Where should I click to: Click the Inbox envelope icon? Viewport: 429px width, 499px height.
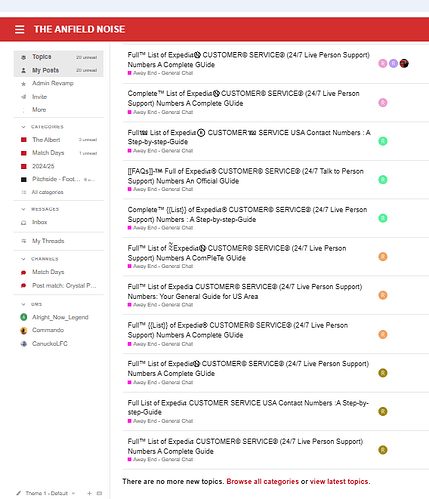(23, 222)
